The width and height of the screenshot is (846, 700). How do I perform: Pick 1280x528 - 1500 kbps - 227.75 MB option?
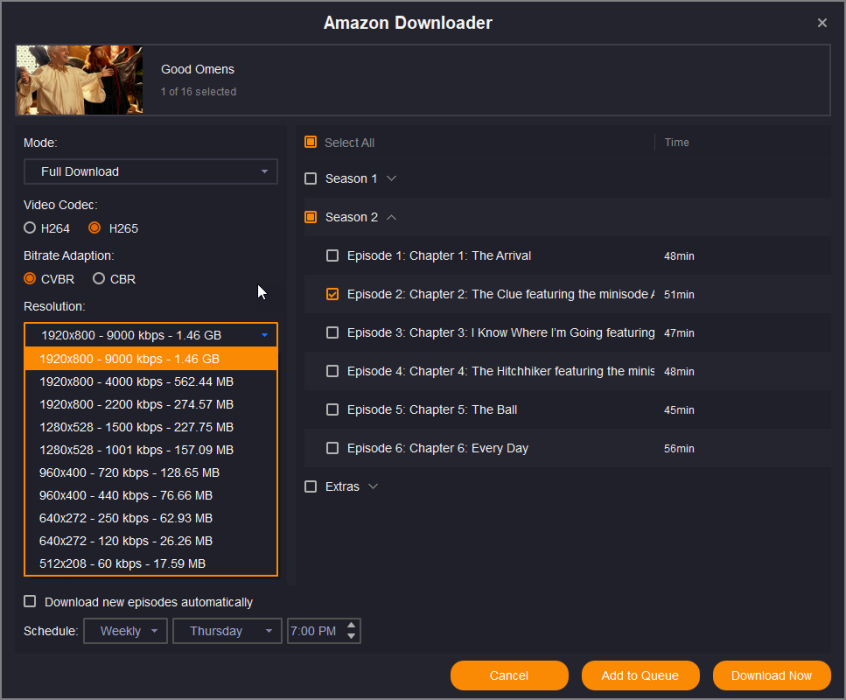coord(151,427)
